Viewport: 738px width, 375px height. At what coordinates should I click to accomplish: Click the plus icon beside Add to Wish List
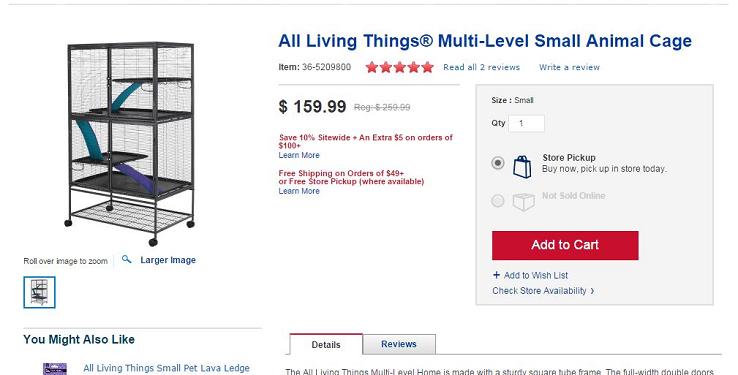pyautogui.click(x=496, y=275)
